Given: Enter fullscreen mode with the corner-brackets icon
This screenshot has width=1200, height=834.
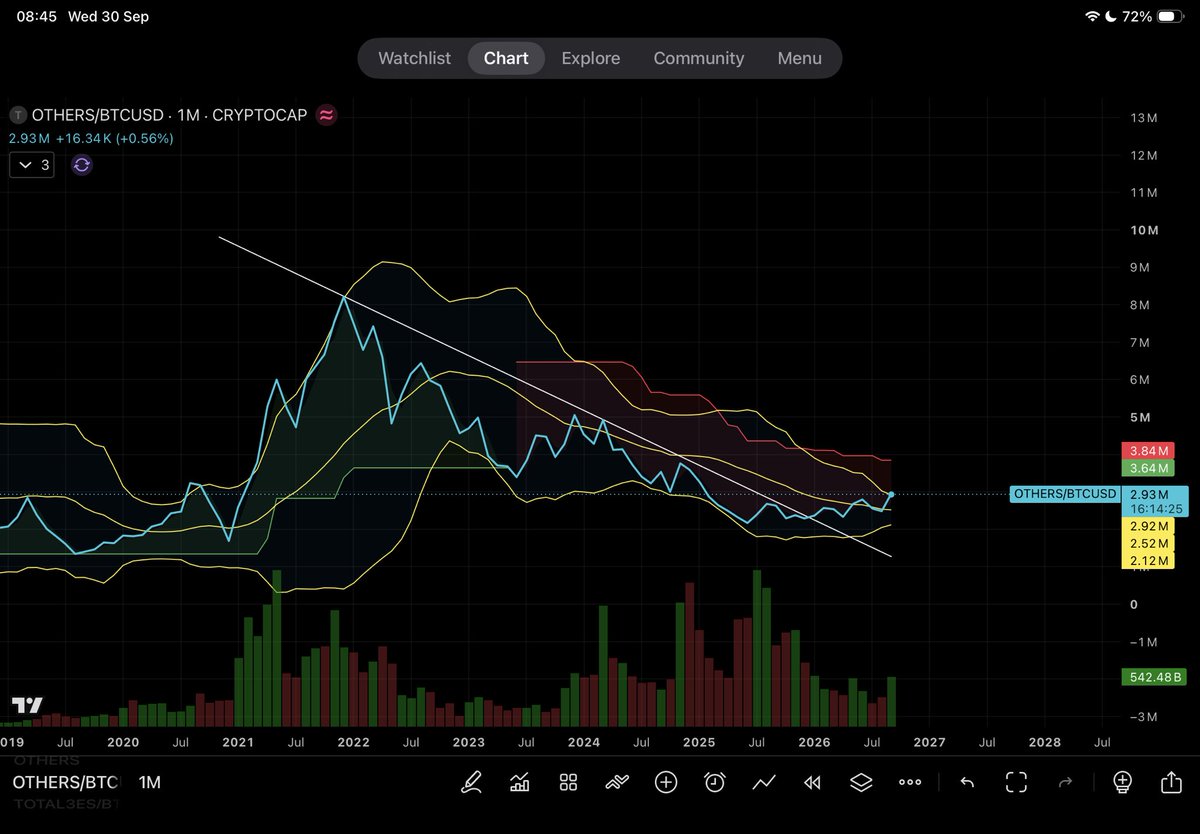Looking at the screenshot, I should (1017, 782).
